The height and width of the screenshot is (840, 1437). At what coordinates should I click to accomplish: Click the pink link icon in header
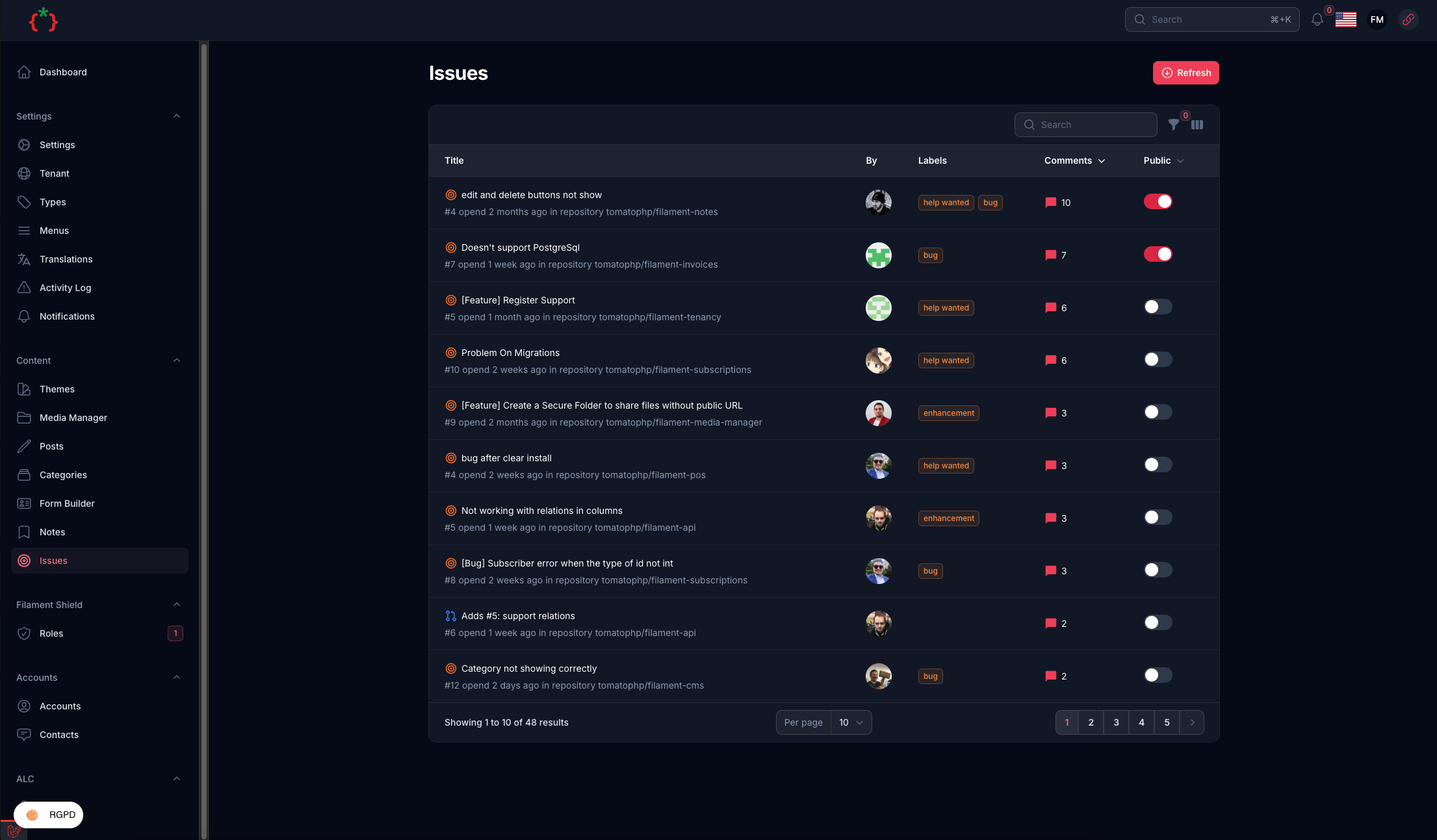coord(1408,19)
